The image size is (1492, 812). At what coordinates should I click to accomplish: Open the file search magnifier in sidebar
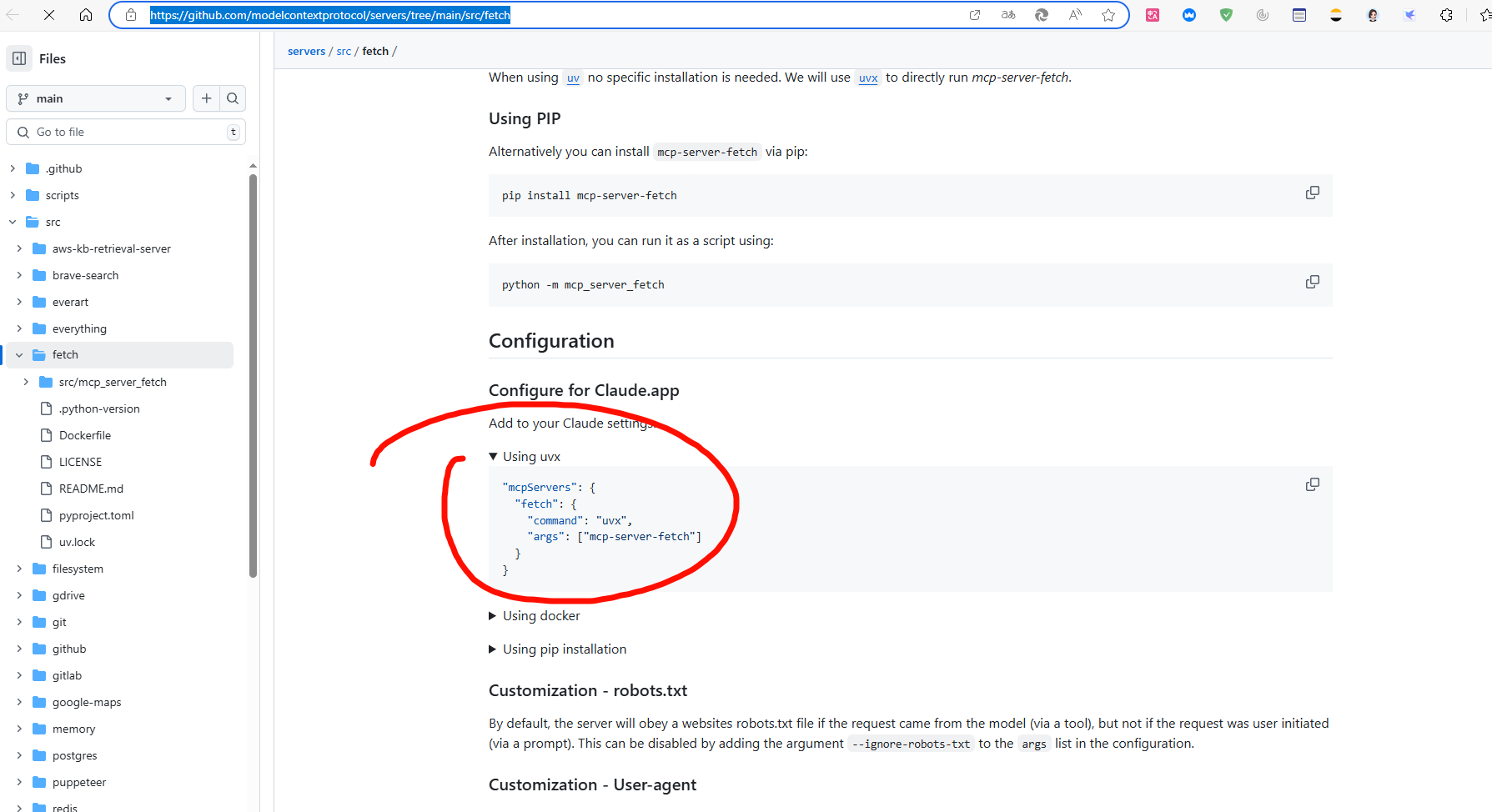pyautogui.click(x=233, y=98)
